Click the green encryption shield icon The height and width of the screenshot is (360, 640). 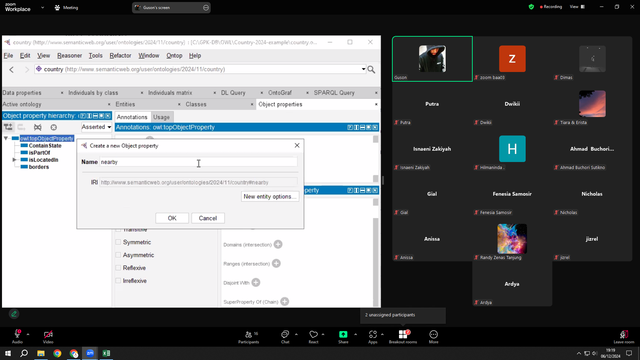click(x=531, y=7)
